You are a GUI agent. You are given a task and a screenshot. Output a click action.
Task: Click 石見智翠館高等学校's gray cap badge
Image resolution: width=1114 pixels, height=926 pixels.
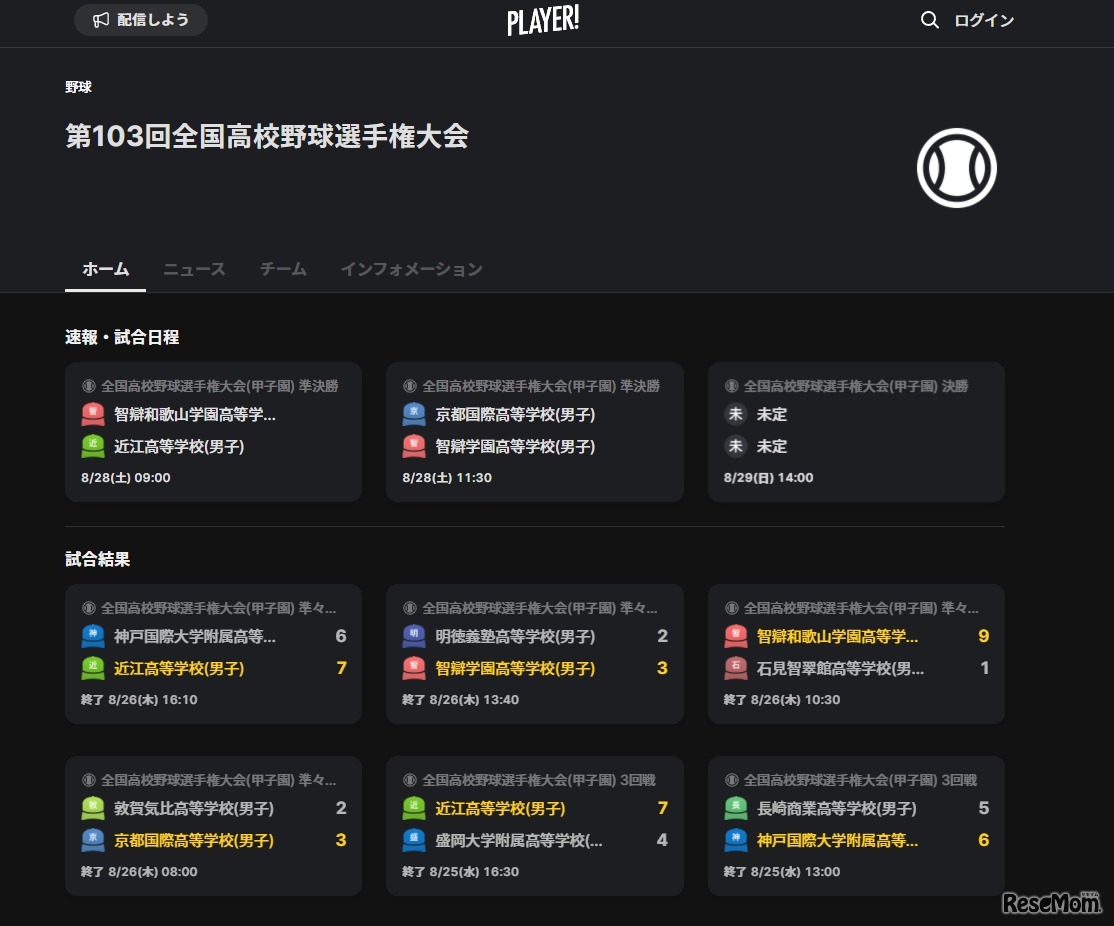pos(734,668)
